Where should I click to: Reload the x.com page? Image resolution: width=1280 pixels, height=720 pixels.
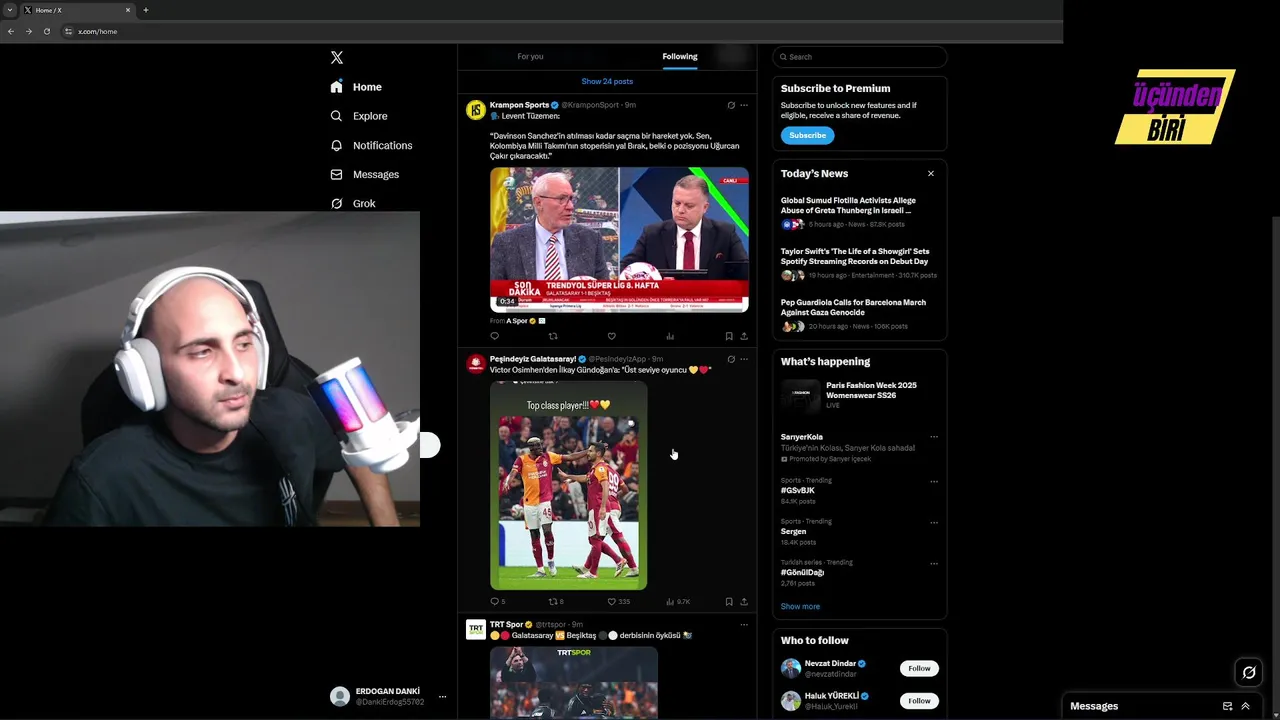coord(47,31)
